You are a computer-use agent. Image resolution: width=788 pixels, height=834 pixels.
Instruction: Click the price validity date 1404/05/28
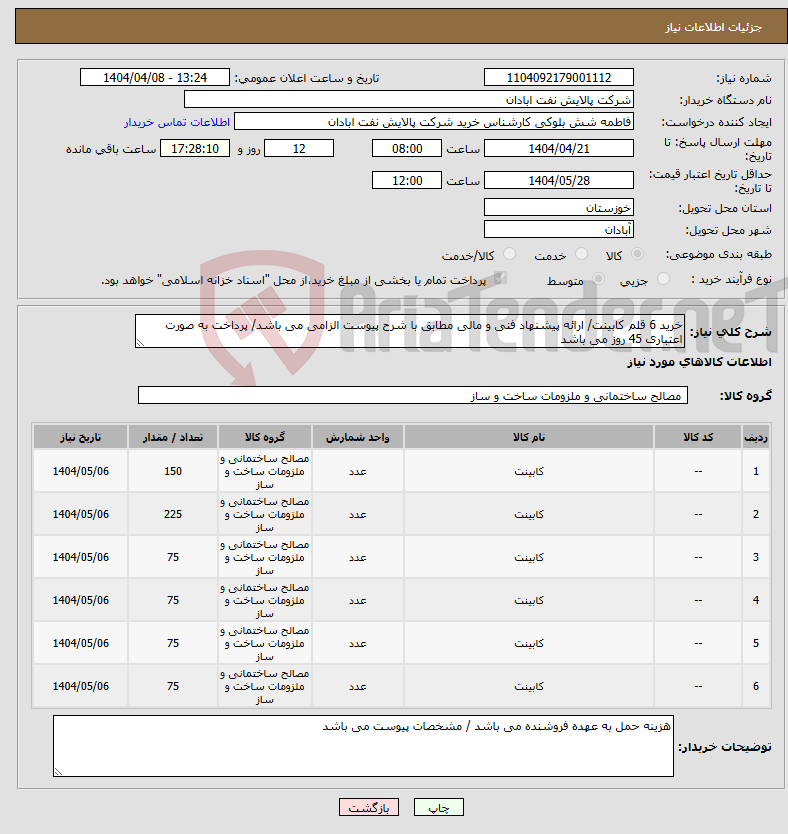coord(559,180)
